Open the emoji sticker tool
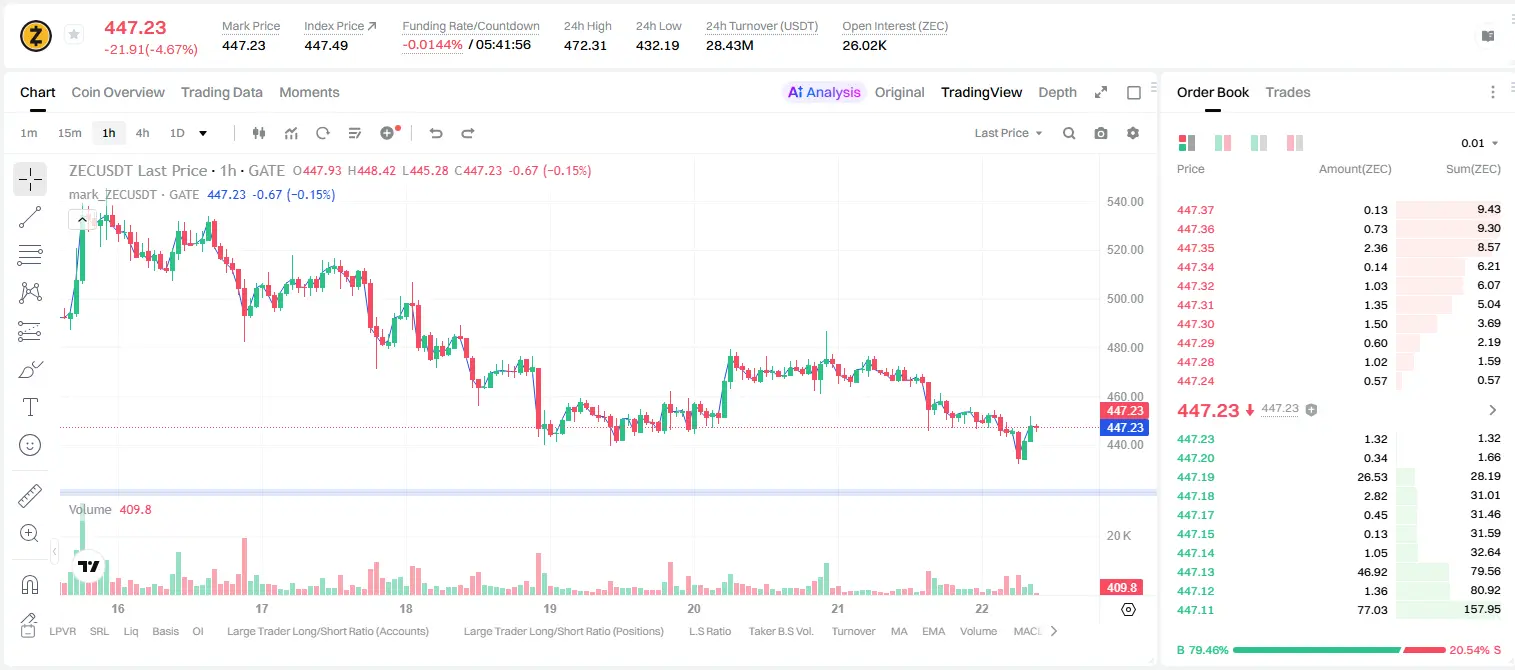Viewport: 1515px width, 670px height. coord(30,445)
